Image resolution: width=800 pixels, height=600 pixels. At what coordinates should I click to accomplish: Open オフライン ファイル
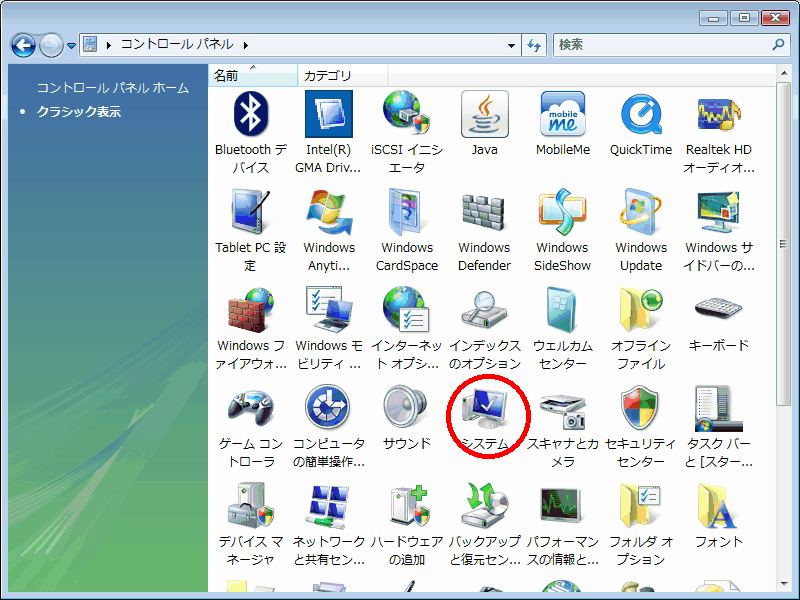click(x=641, y=329)
